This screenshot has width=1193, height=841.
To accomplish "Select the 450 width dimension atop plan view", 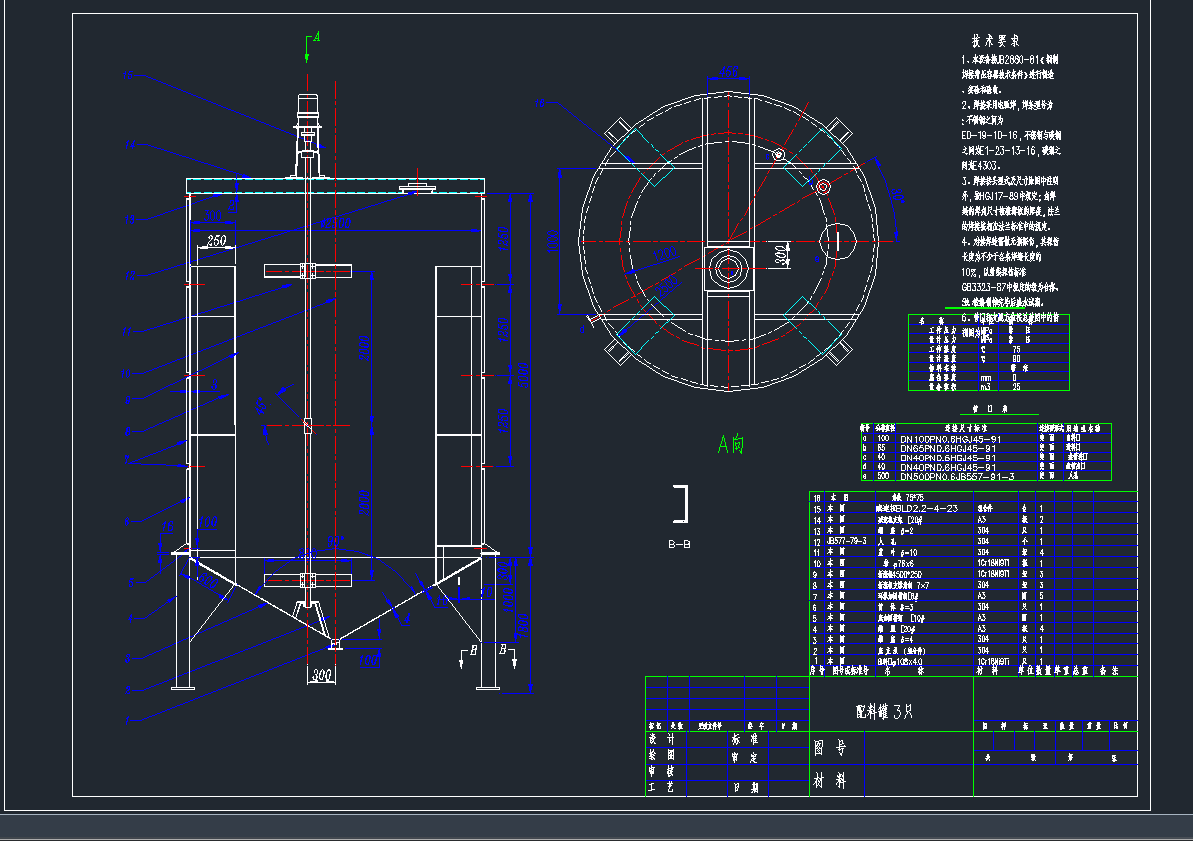I will (x=729, y=72).
